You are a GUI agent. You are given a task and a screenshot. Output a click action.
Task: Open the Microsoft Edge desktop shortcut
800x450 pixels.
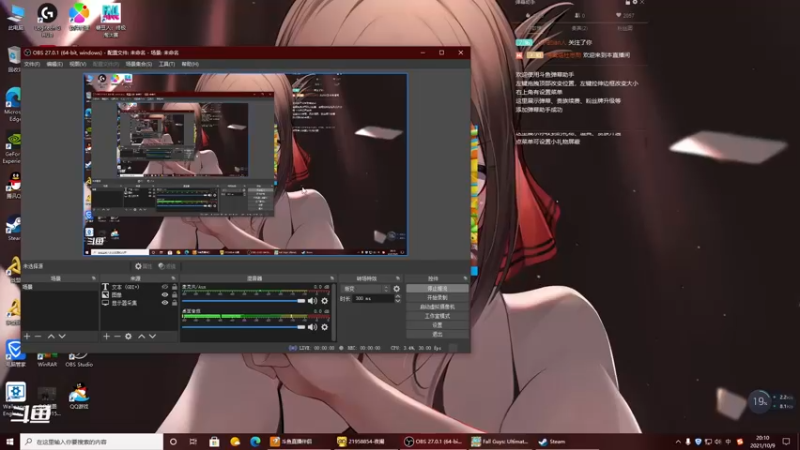[x=12, y=105]
